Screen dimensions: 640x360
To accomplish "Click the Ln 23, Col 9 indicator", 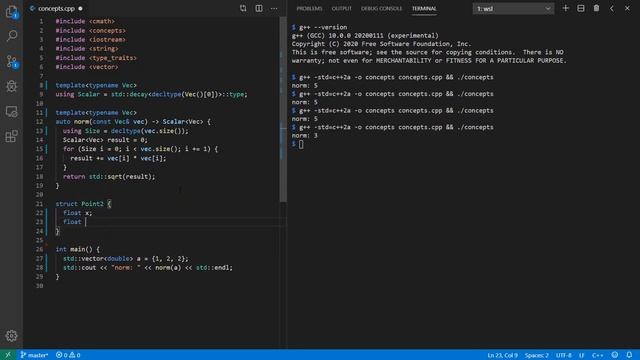I will click(502, 355).
